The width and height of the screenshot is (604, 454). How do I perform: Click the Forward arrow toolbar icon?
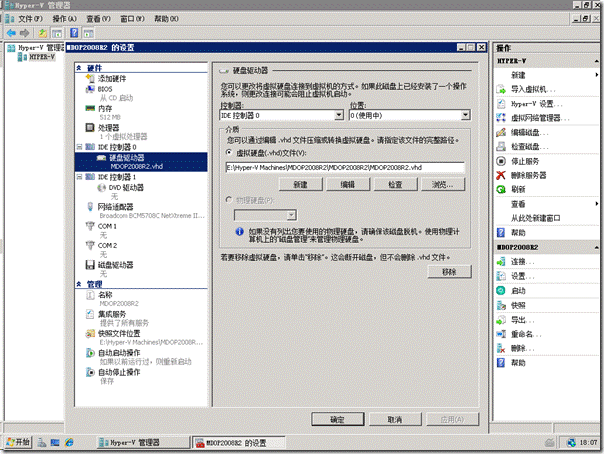pos(24,33)
